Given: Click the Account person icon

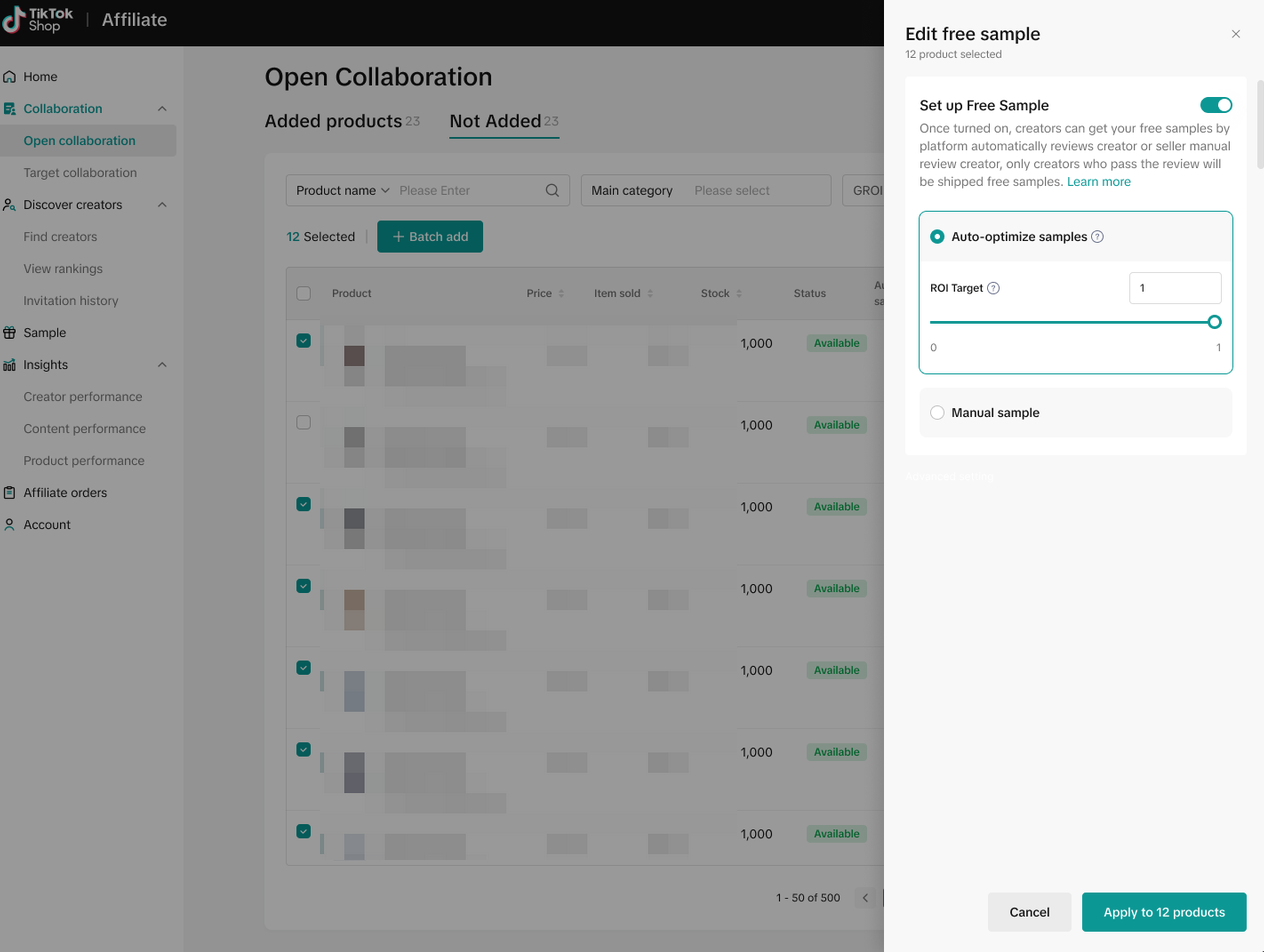Looking at the screenshot, I should [10, 525].
